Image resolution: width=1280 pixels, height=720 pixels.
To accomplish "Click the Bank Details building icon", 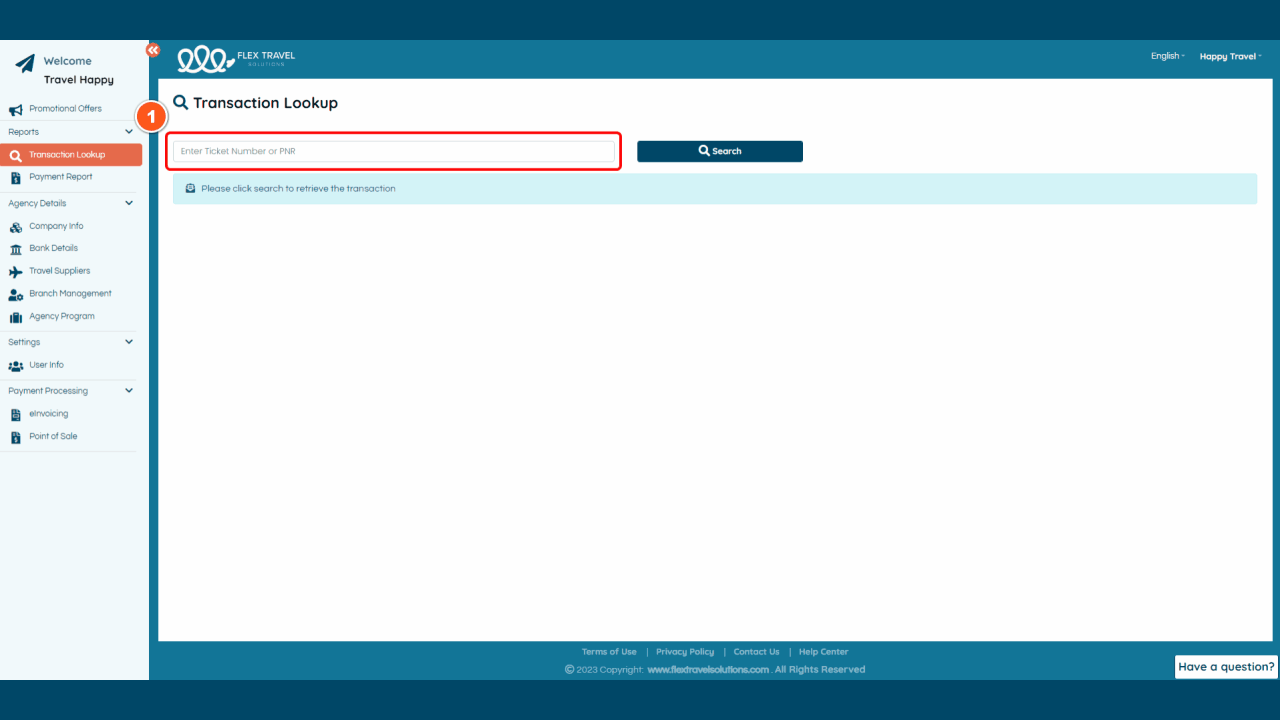I will [16, 249].
